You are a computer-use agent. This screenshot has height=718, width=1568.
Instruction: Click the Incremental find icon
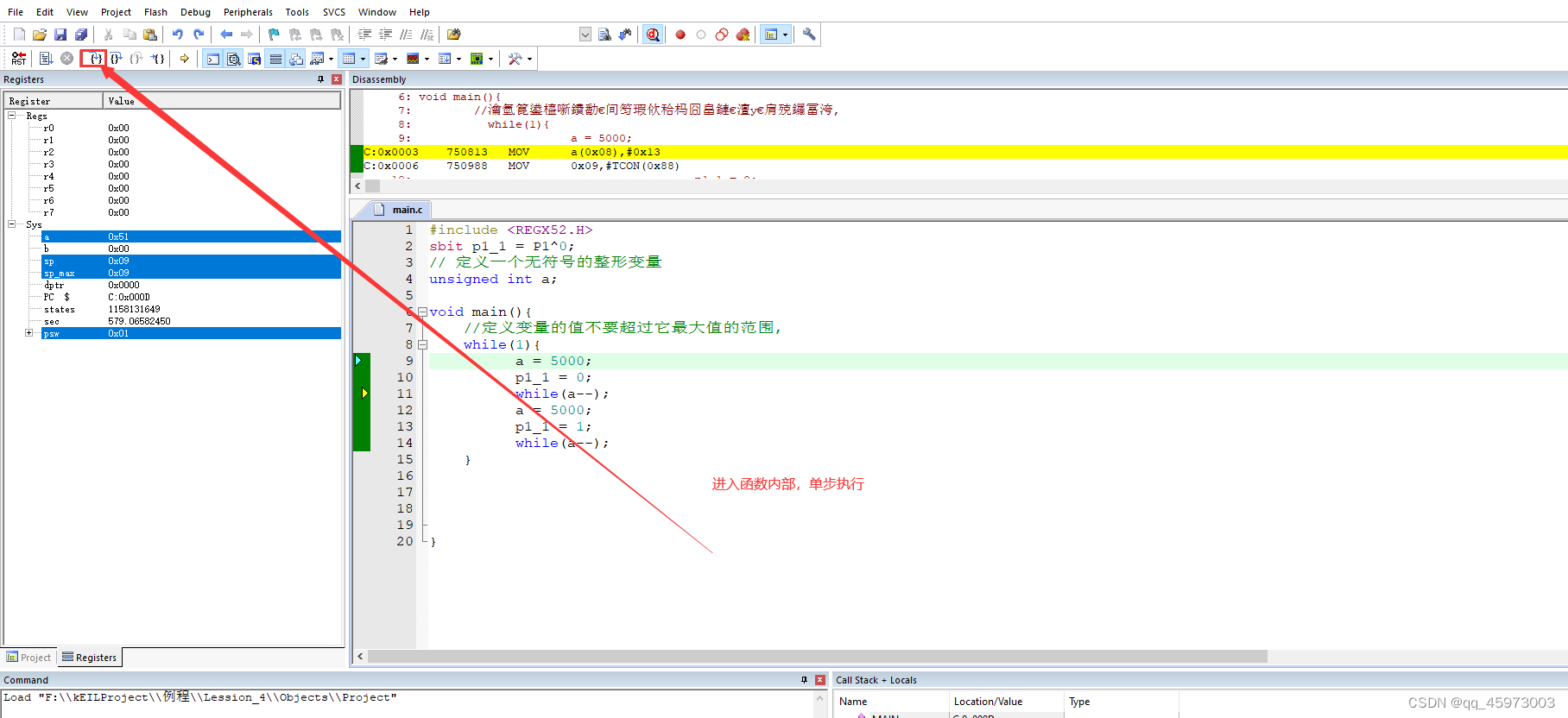tap(625, 35)
